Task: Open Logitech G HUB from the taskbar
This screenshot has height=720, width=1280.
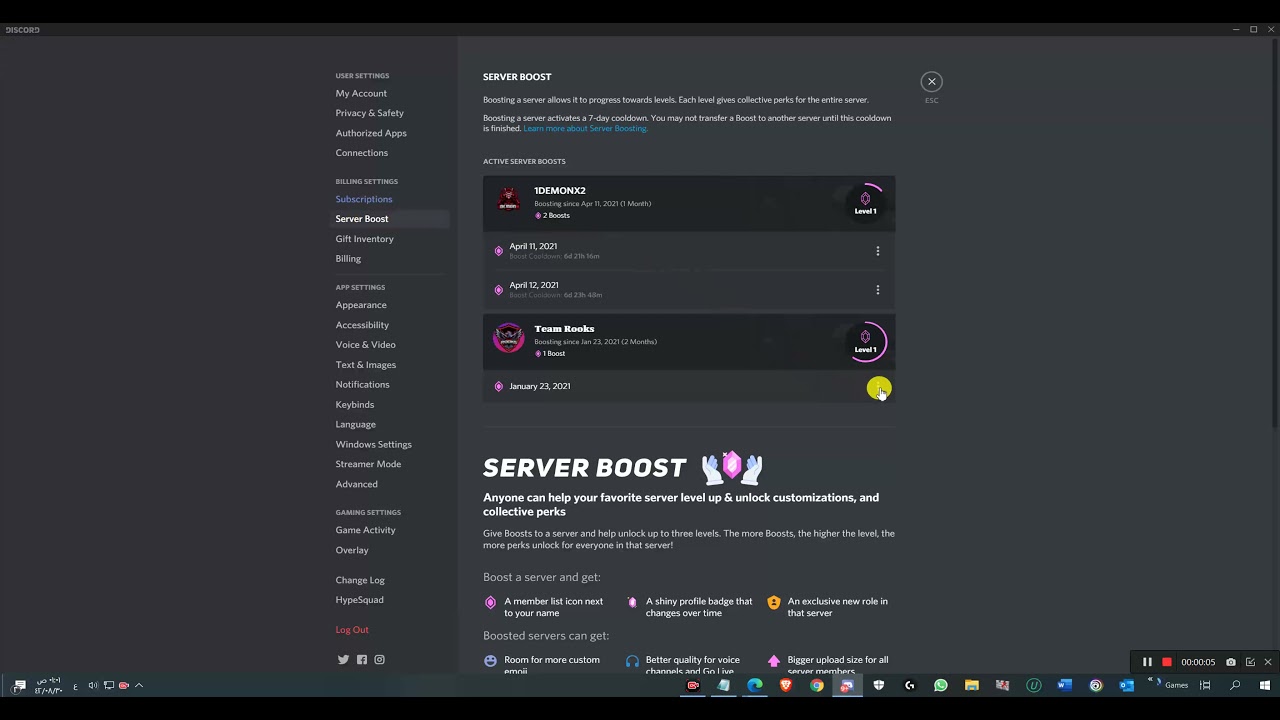Action: (x=909, y=685)
